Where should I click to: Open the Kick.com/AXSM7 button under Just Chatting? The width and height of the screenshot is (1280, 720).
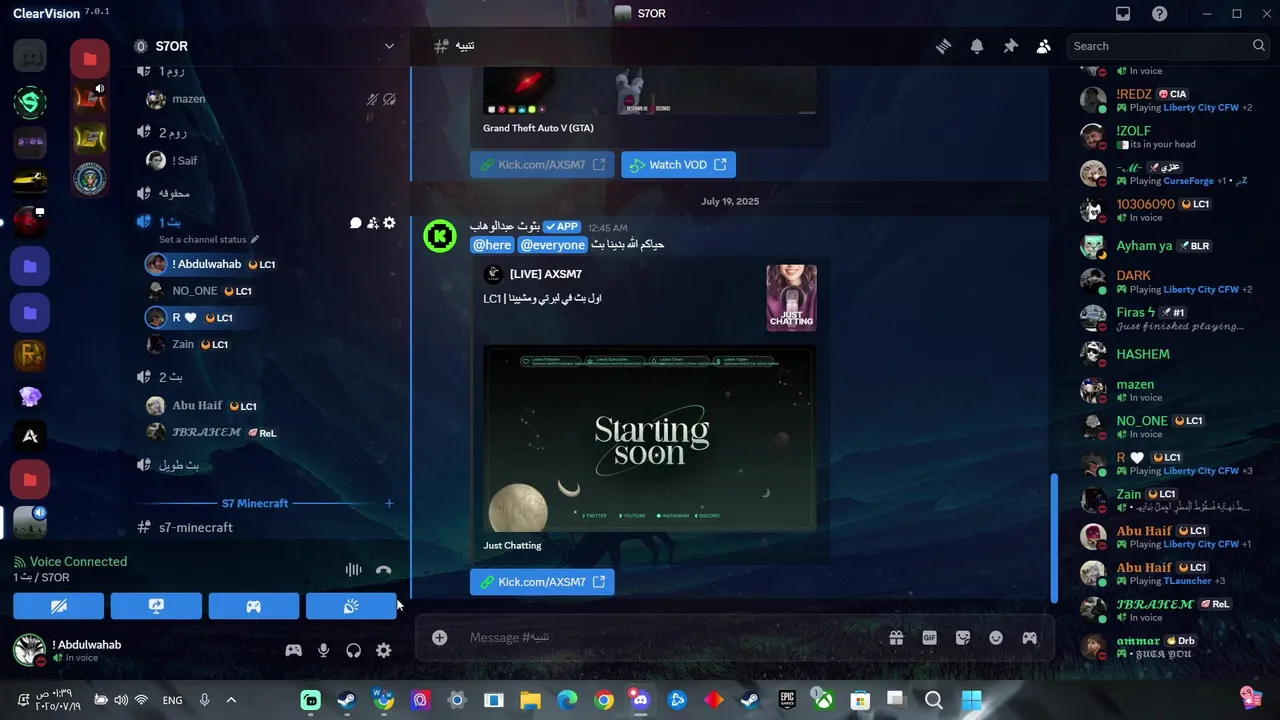tap(542, 582)
